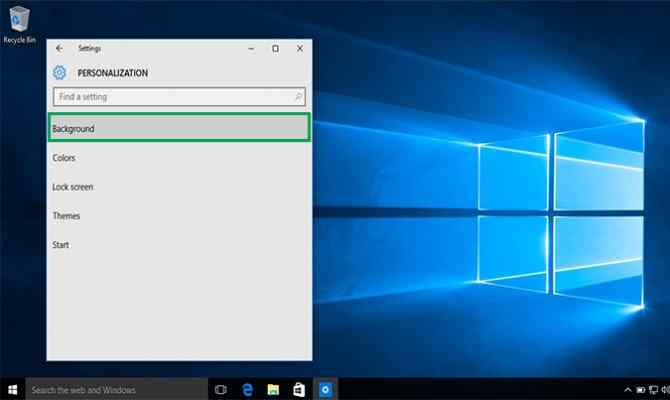Check the battery tray icon
Screen dimensions: 670x400
pos(641,390)
